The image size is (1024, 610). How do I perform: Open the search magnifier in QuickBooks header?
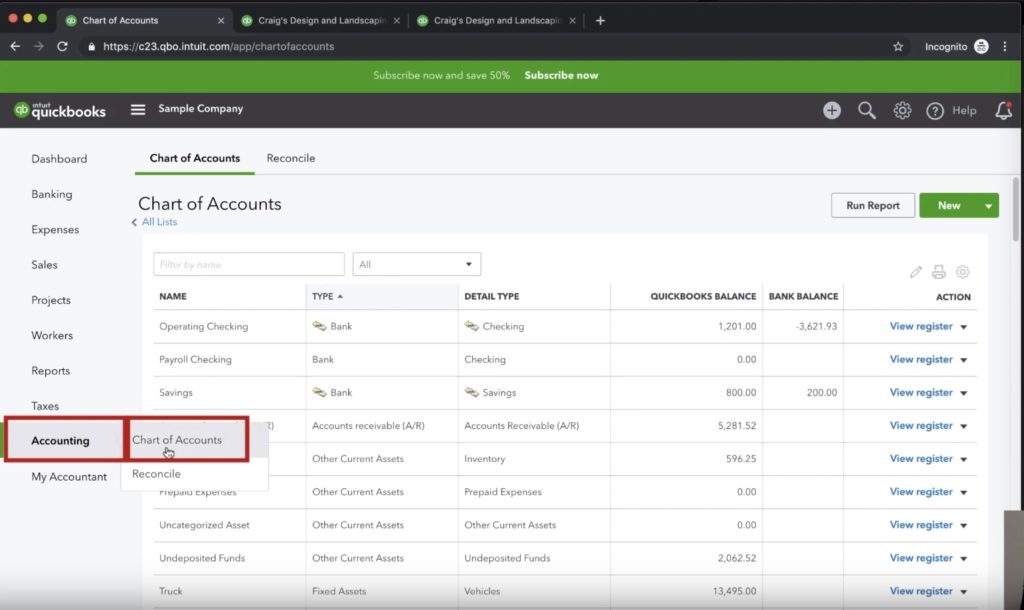point(867,110)
